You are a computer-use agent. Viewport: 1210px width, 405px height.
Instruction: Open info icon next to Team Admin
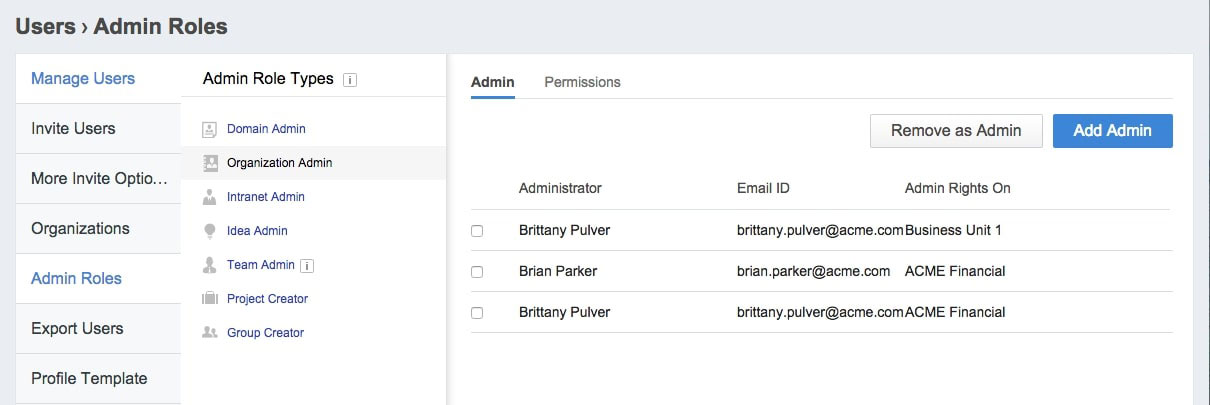coord(308,266)
